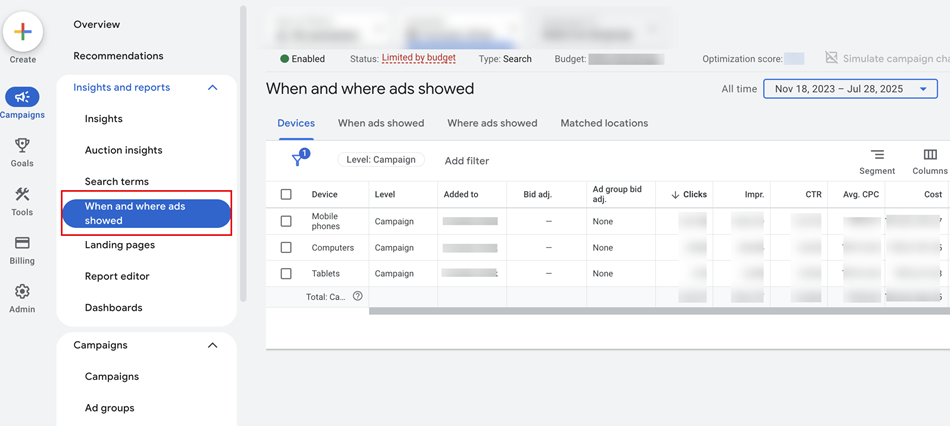Open the Goals trophy icon
The image size is (950, 426).
click(22, 145)
